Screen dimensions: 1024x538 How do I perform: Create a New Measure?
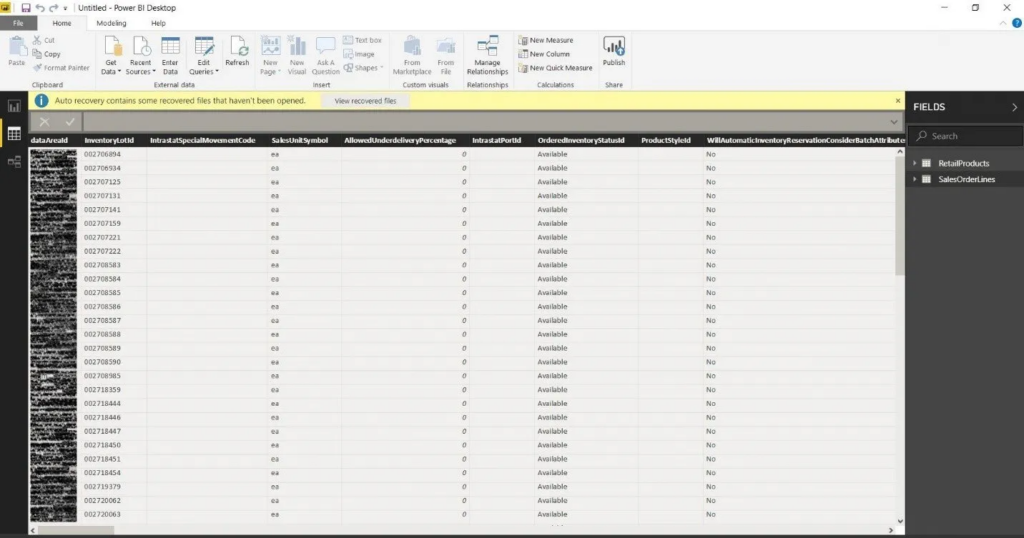pyautogui.click(x=546, y=40)
